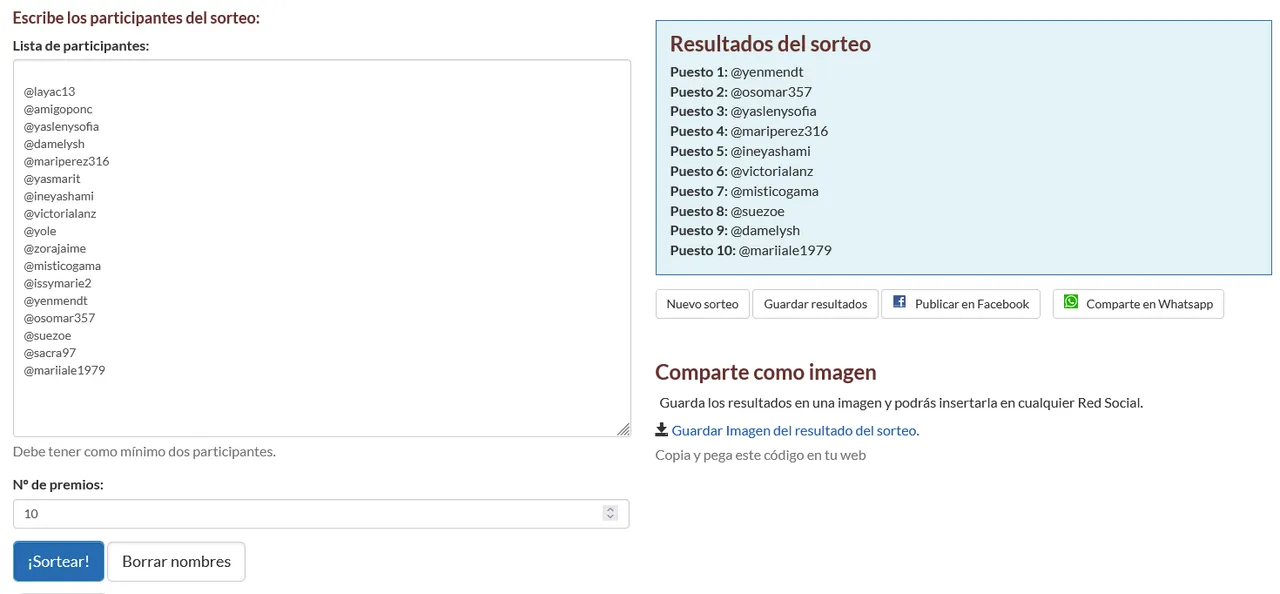The image size is (1280, 594).
Task: Click the ¡Sortear! button
Action: pyautogui.click(x=58, y=562)
